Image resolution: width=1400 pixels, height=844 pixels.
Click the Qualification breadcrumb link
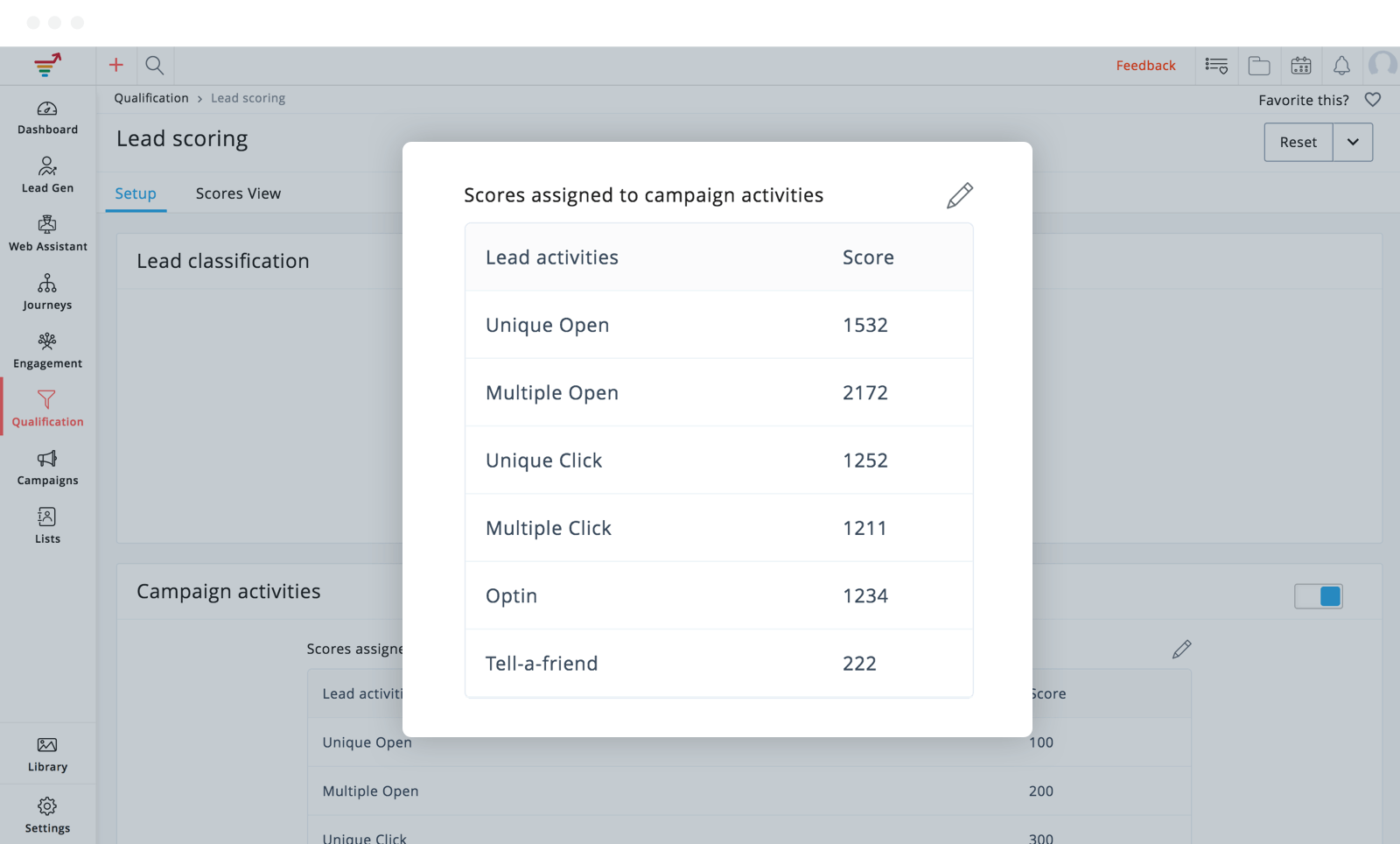point(151,98)
